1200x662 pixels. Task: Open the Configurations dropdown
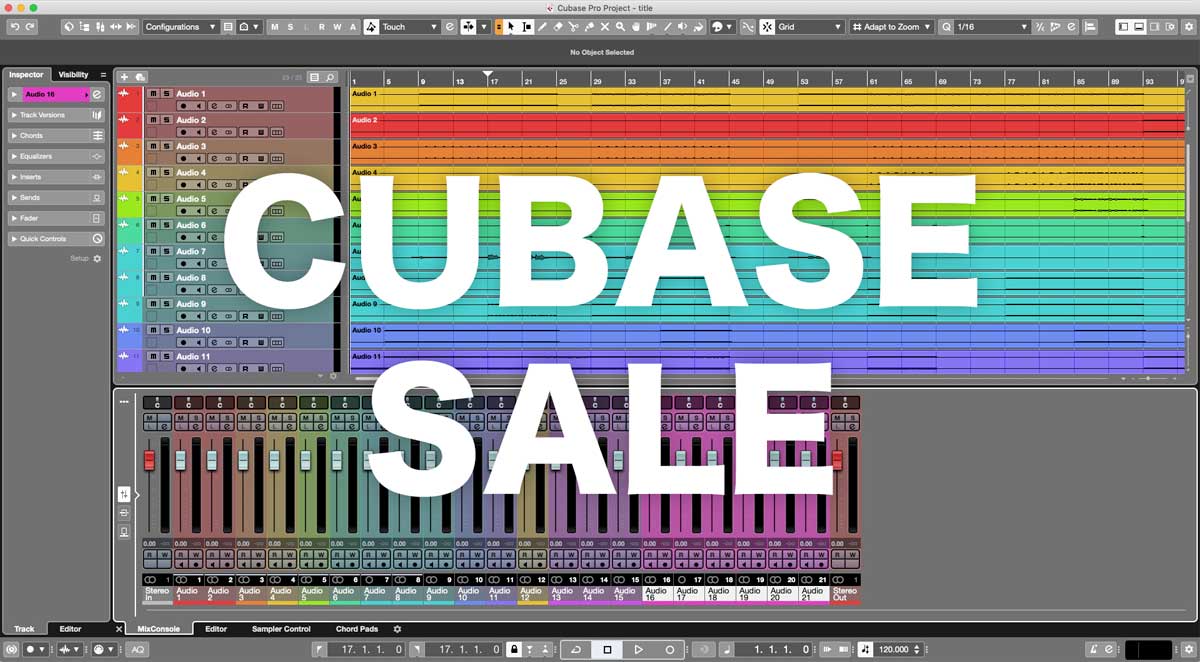[180, 27]
